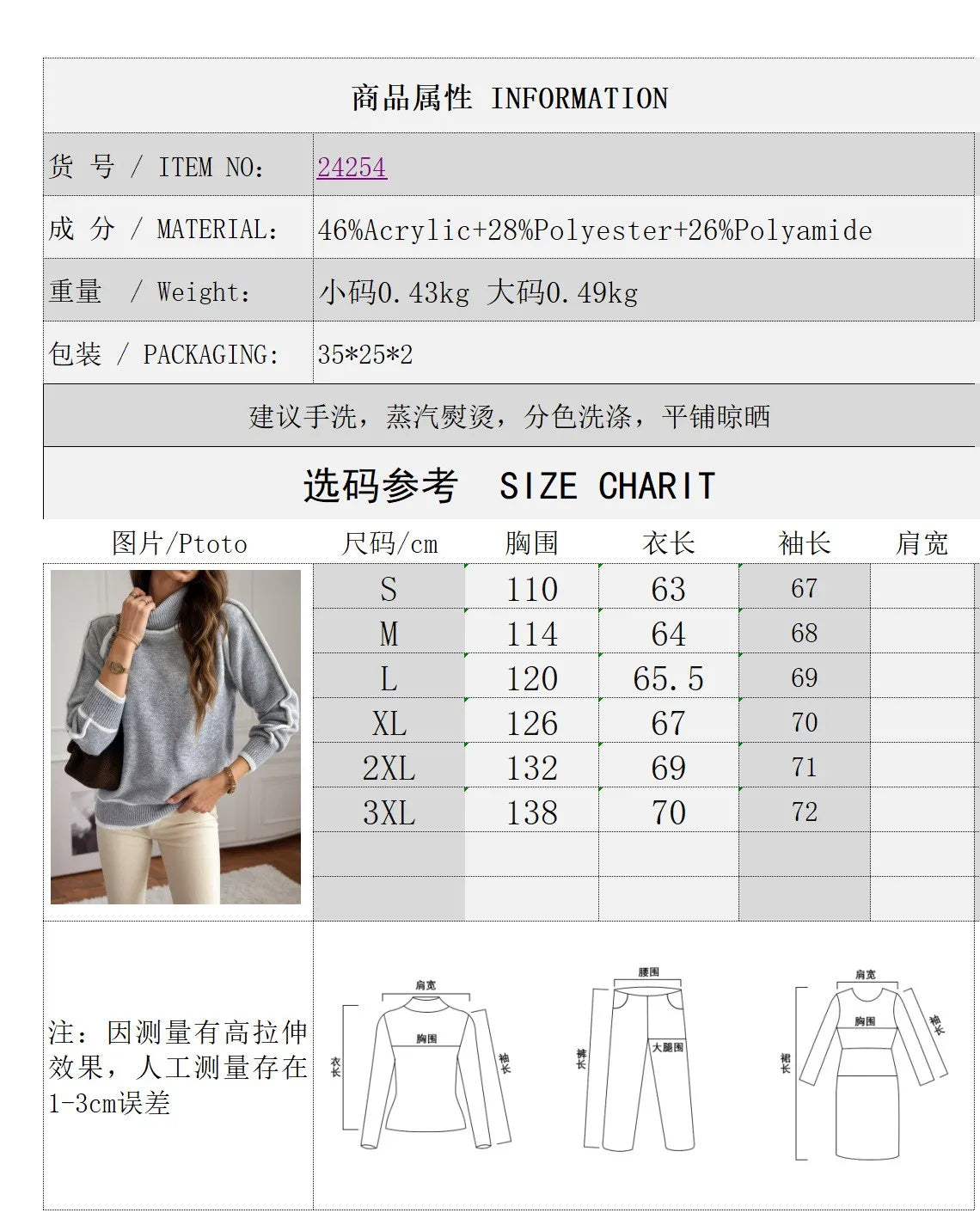
Task: Select bust value 120 for size L
Action: tap(532, 677)
